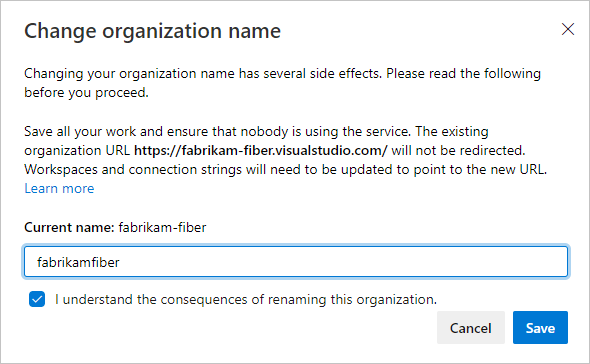Click the current name value fabrikam-fiber
The width and height of the screenshot is (590, 364).
tap(162, 227)
